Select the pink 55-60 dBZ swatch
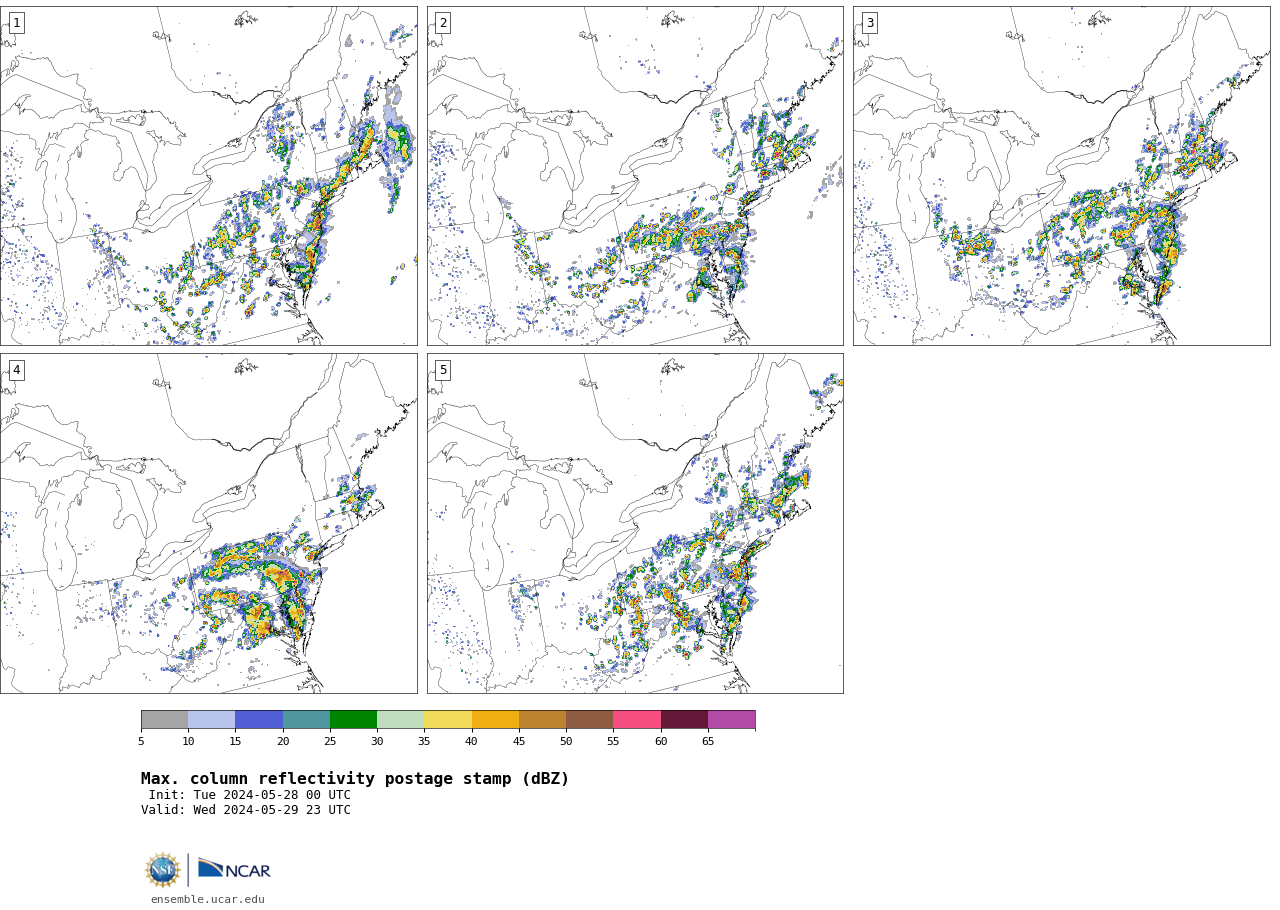 [637, 720]
